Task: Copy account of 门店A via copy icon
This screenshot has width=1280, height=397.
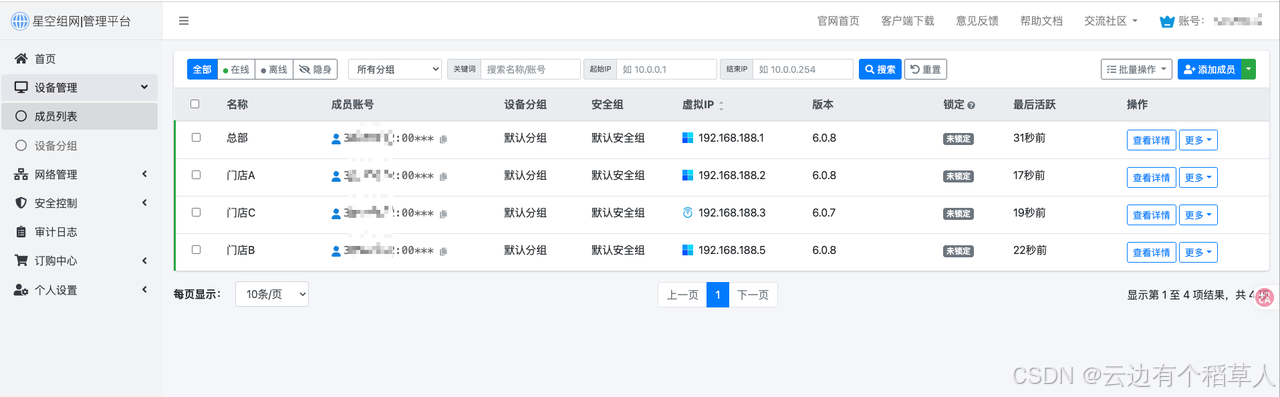Action: (443, 176)
